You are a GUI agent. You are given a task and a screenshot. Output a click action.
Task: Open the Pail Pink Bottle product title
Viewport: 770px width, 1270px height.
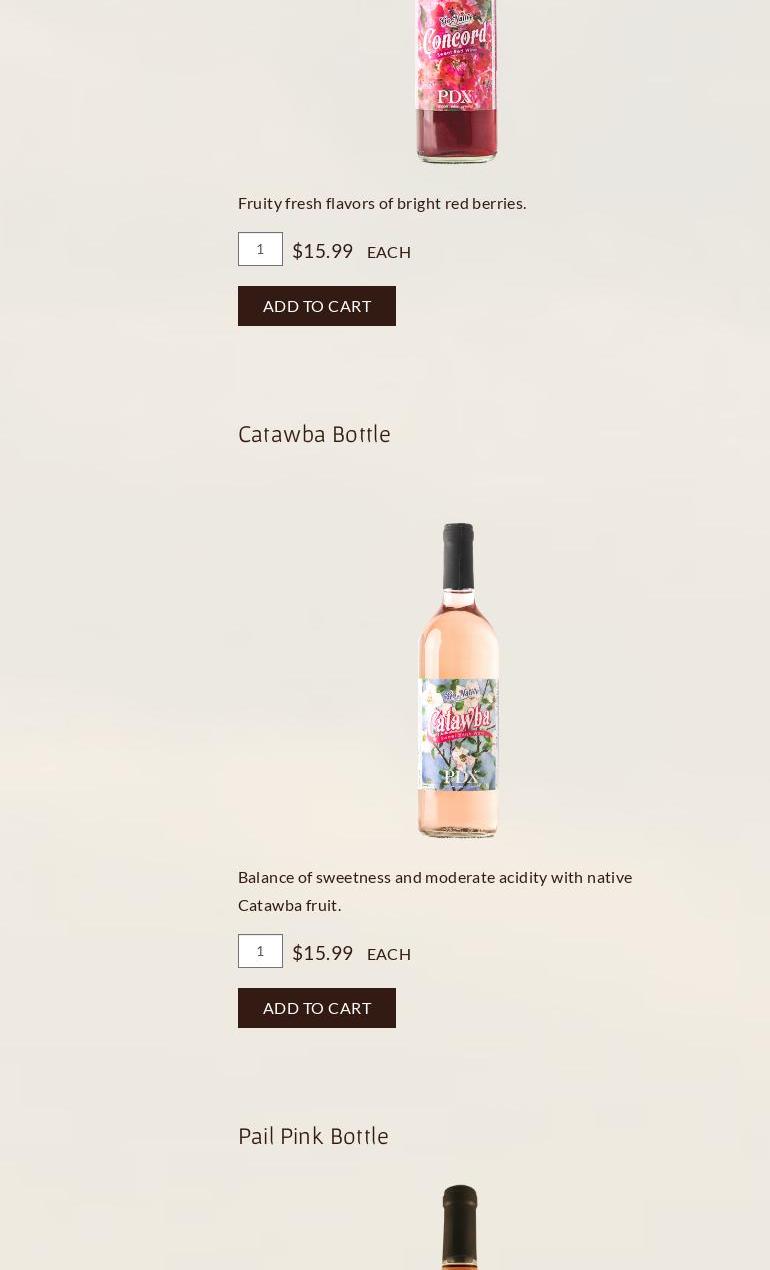pos(313,1136)
